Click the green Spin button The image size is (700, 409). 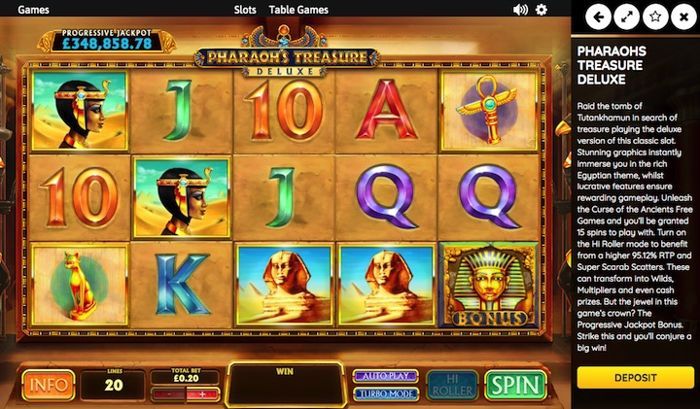pyautogui.click(x=516, y=385)
